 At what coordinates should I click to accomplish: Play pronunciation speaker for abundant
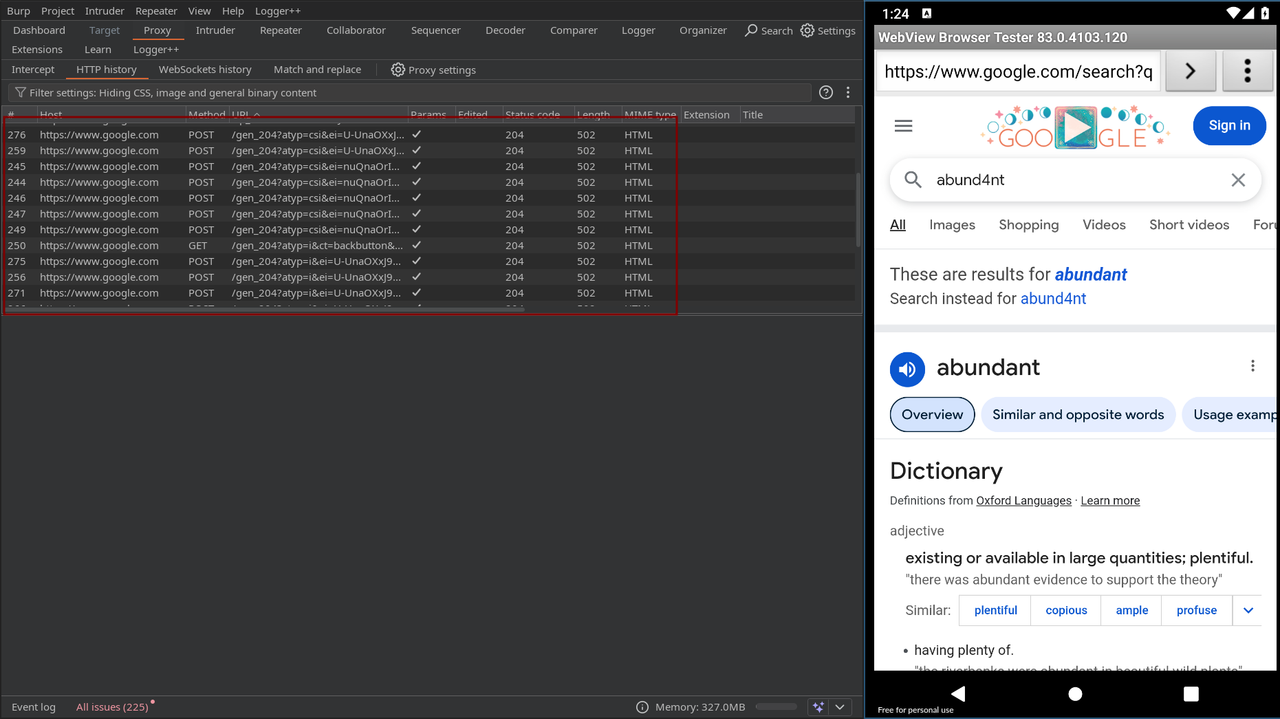point(908,369)
